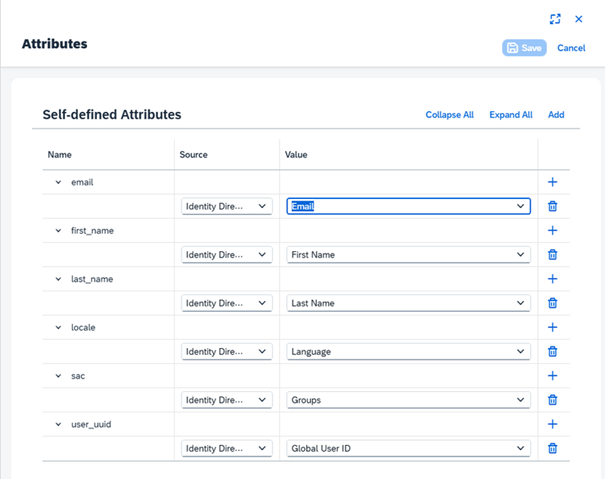Collapse the email attribute row
Image resolution: width=605 pixels, height=479 pixels.
coord(58,182)
